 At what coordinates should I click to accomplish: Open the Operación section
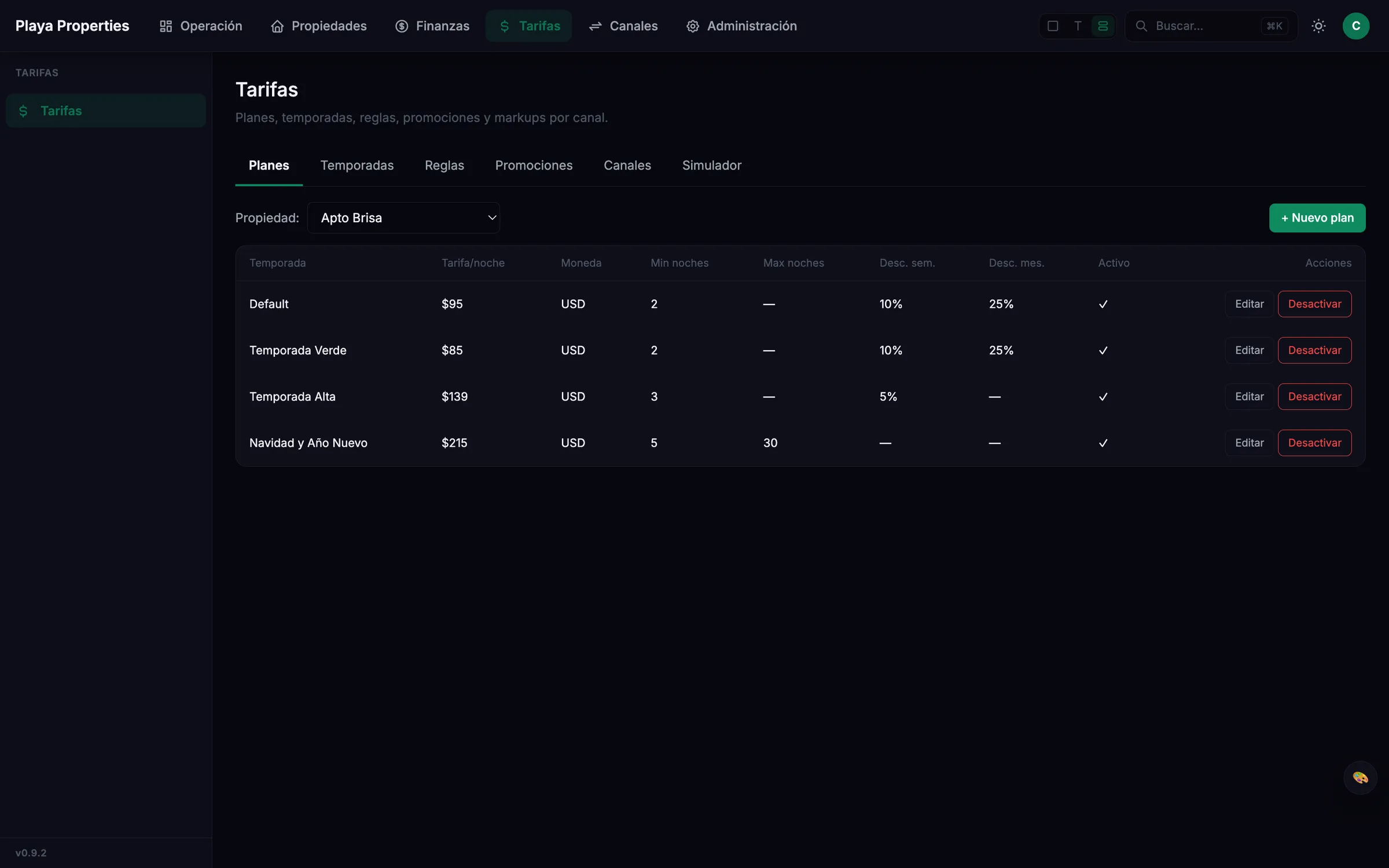click(x=201, y=26)
